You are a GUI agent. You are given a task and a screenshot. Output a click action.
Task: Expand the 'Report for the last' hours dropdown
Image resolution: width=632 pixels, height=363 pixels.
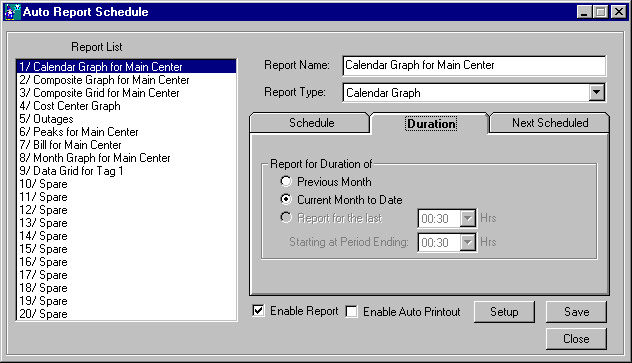468,219
